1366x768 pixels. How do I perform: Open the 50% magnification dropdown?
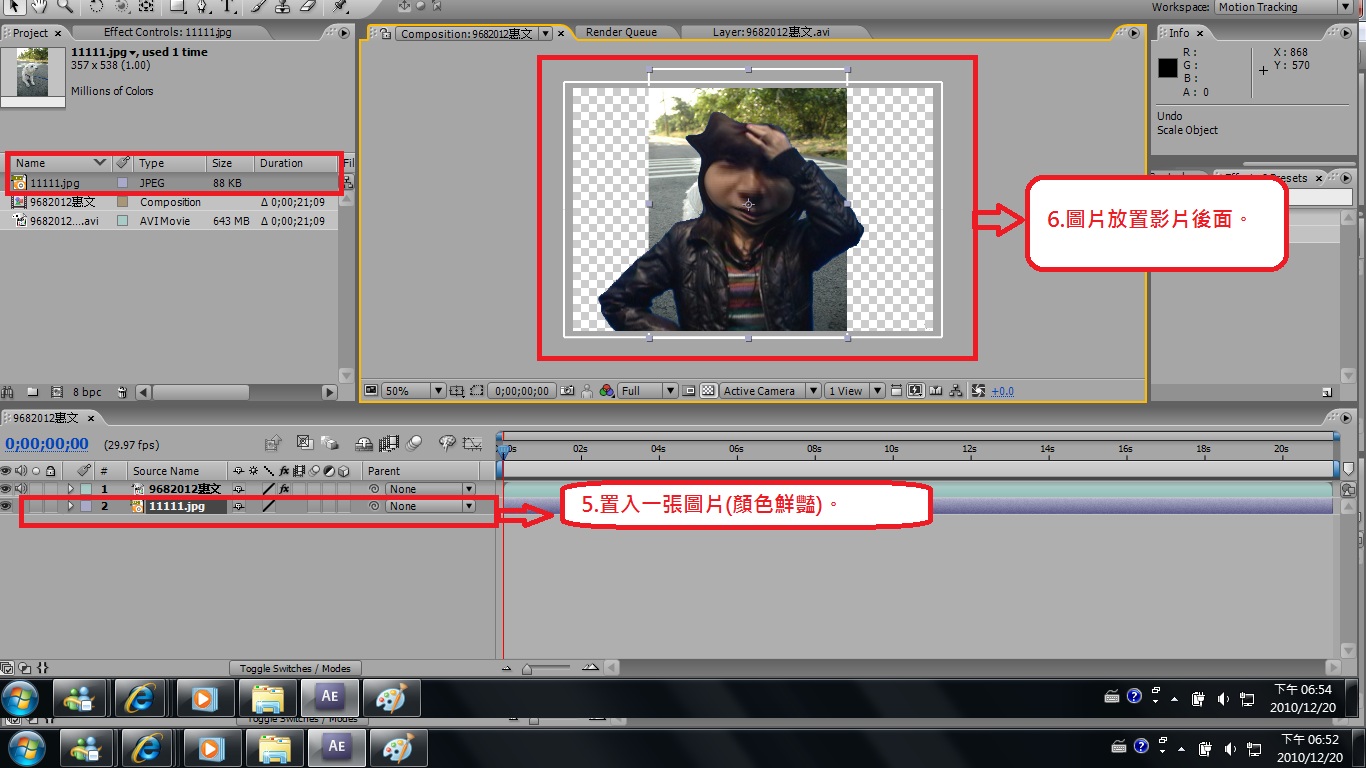[x=414, y=391]
